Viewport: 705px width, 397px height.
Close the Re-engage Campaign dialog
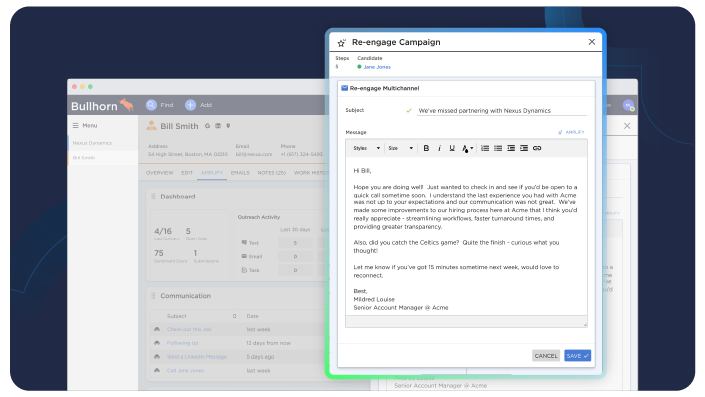click(592, 42)
